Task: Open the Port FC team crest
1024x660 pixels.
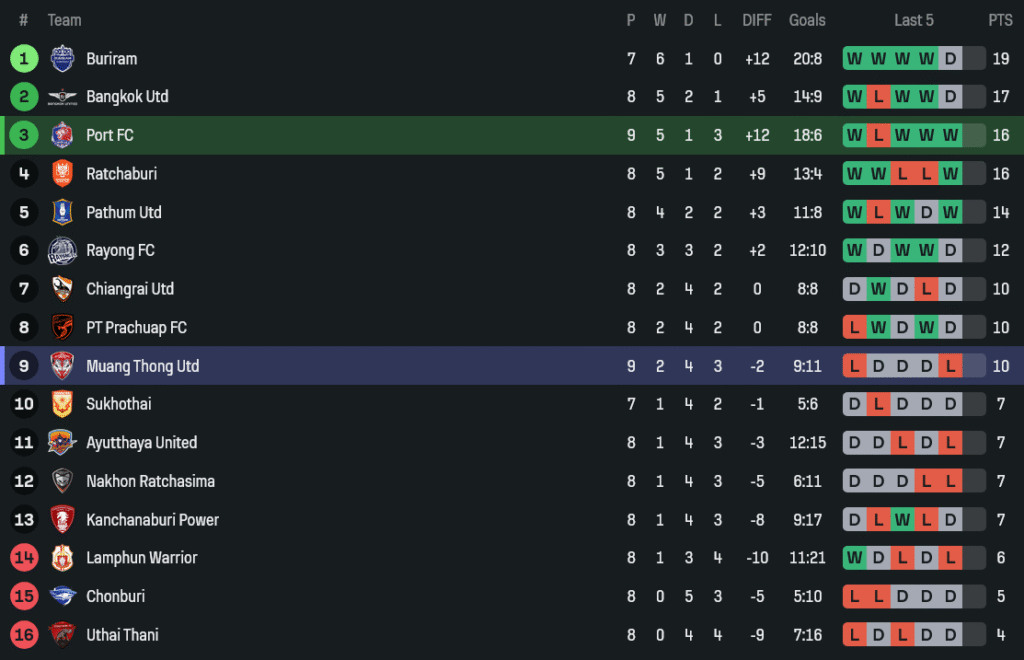Action: coord(62,135)
